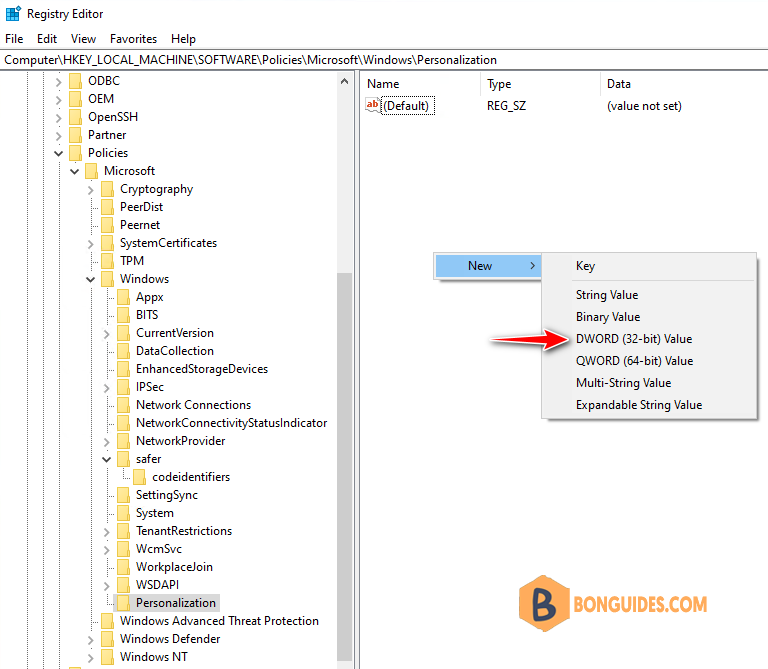The height and width of the screenshot is (669, 768).
Task: Expand the TenantRestrictions key
Action: (x=107, y=532)
